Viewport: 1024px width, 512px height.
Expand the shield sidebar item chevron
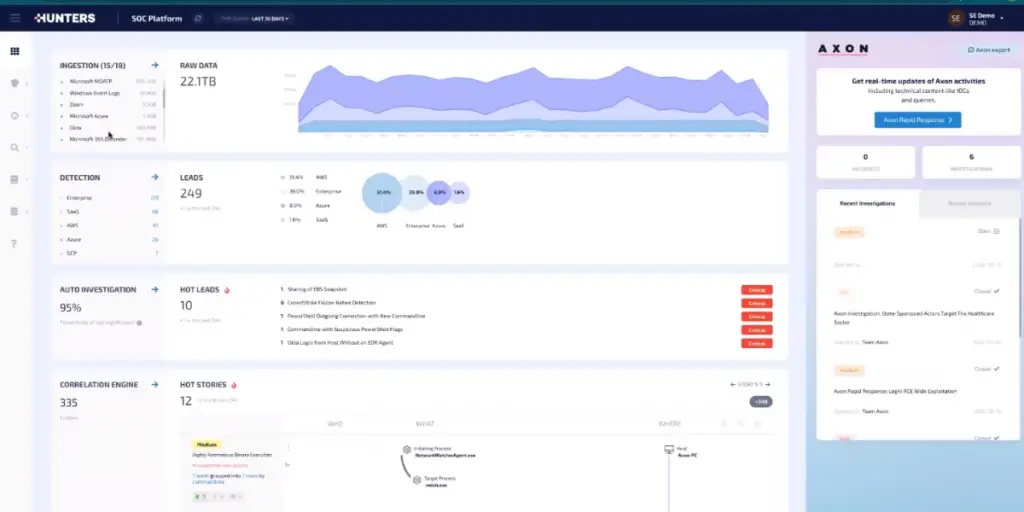[x=27, y=84]
